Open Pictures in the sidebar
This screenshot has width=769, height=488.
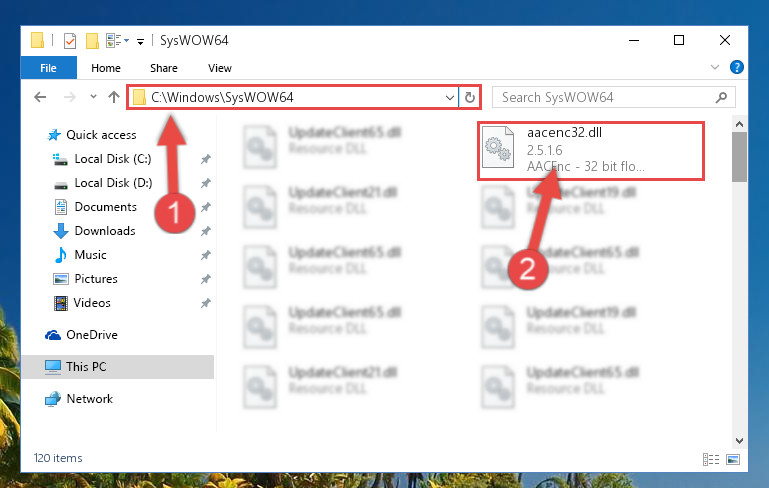96,279
